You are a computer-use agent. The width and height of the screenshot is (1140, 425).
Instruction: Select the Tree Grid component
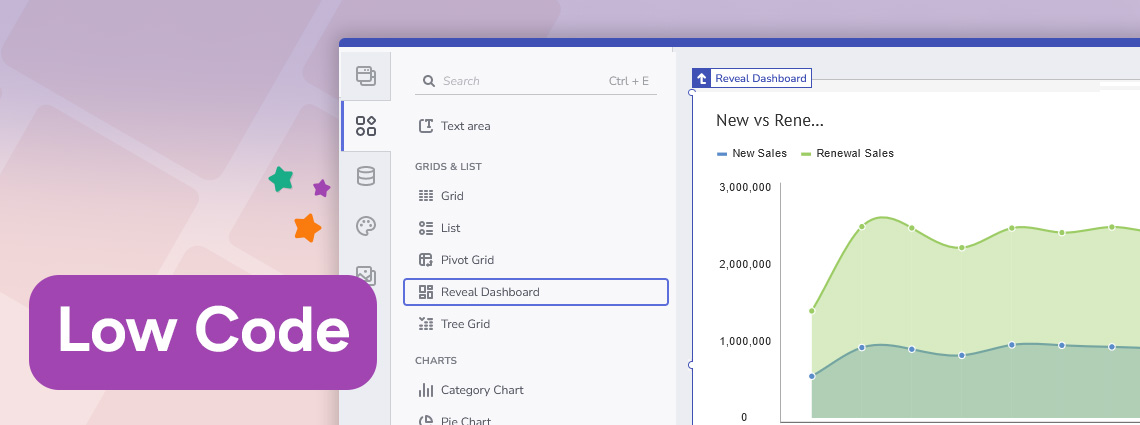coord(465,324)
